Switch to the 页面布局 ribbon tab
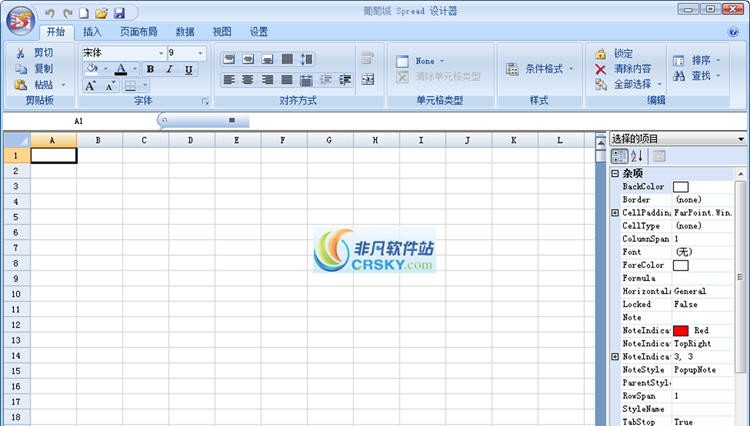Image resolution: width=750 pixels, height=426 pixels. [x=138, y=32]
